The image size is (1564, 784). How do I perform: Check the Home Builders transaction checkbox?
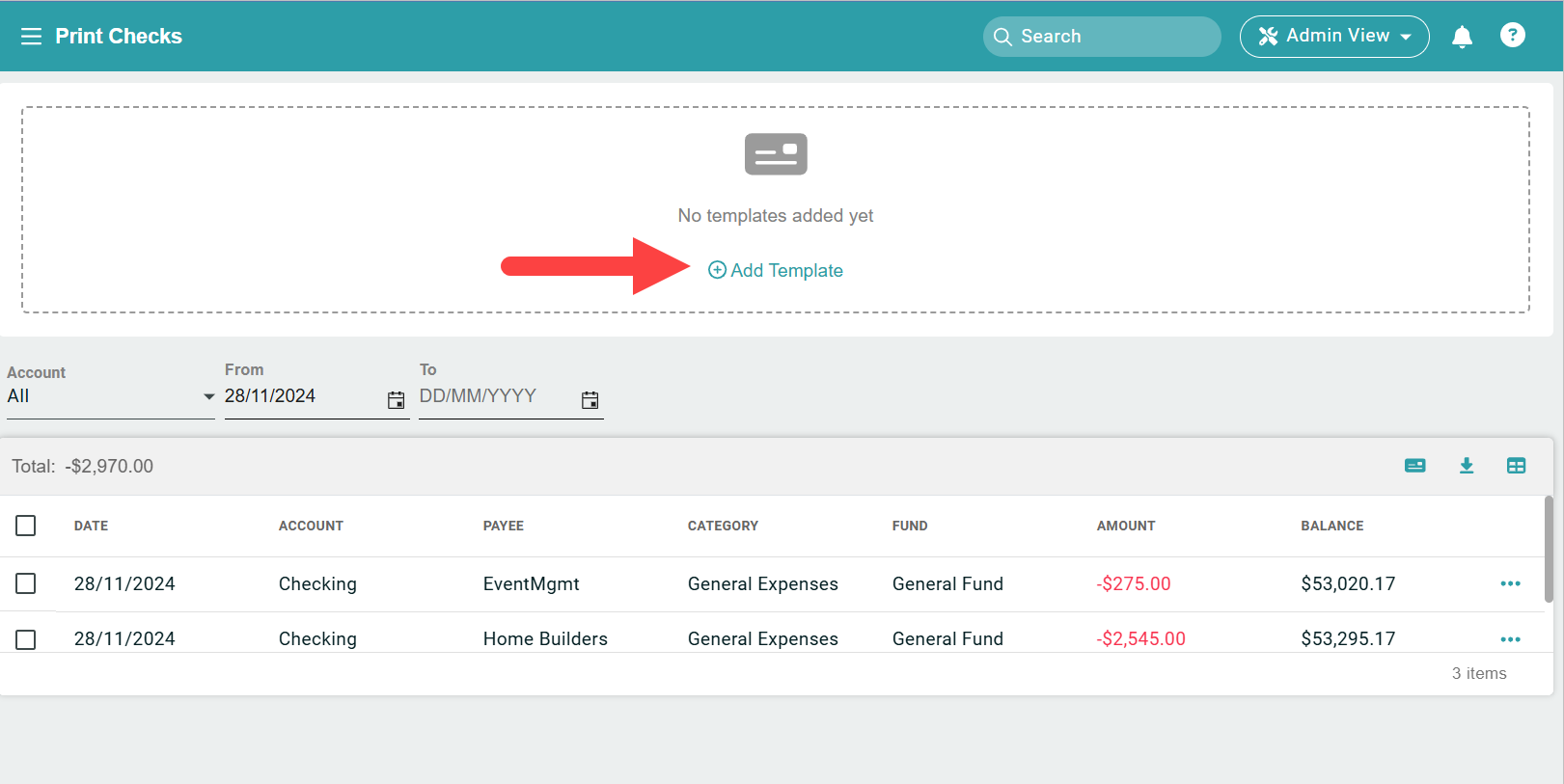pos(26,639)
